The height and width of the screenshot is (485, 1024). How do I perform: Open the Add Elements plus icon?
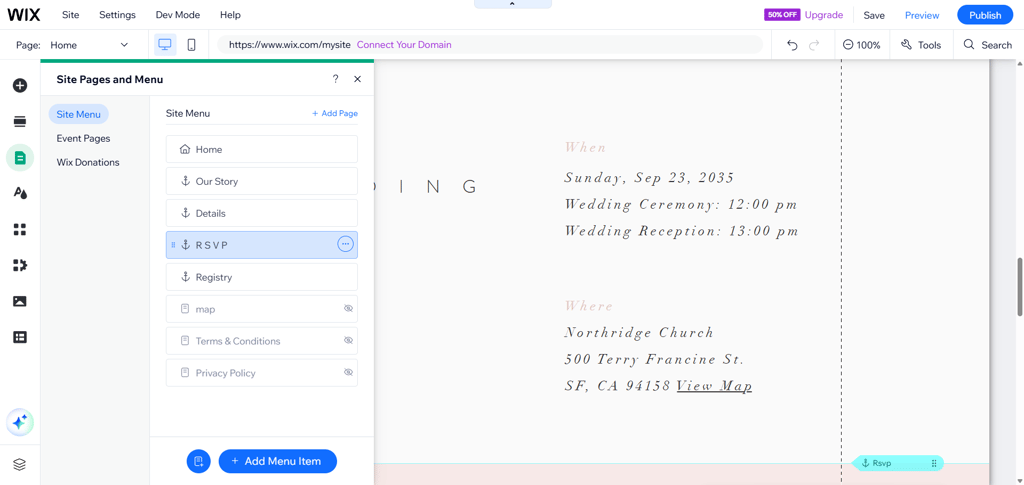point(20,86)
